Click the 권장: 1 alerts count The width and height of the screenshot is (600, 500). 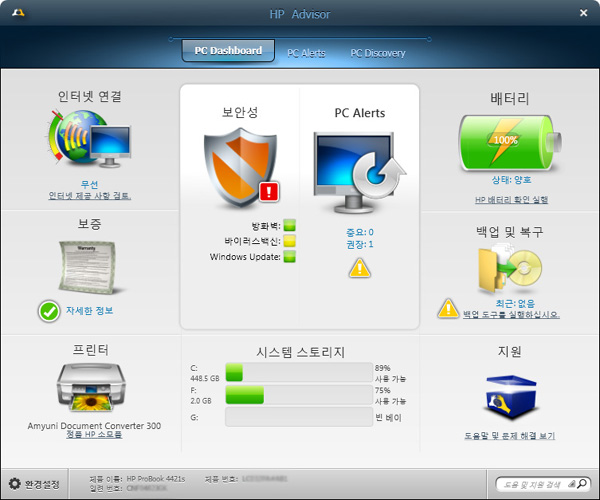point(360,244)
